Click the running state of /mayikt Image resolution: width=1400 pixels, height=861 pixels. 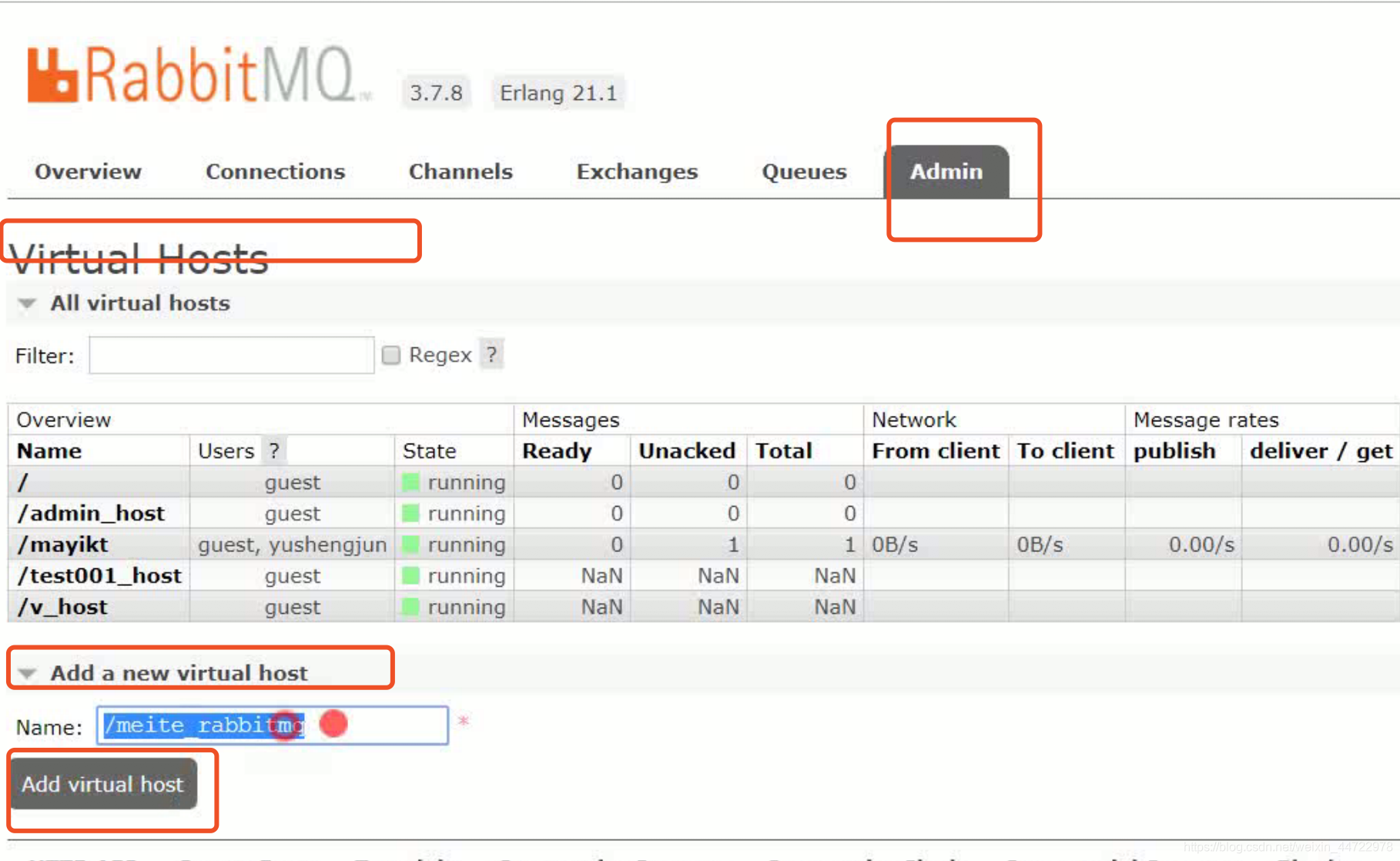point(454,545)
